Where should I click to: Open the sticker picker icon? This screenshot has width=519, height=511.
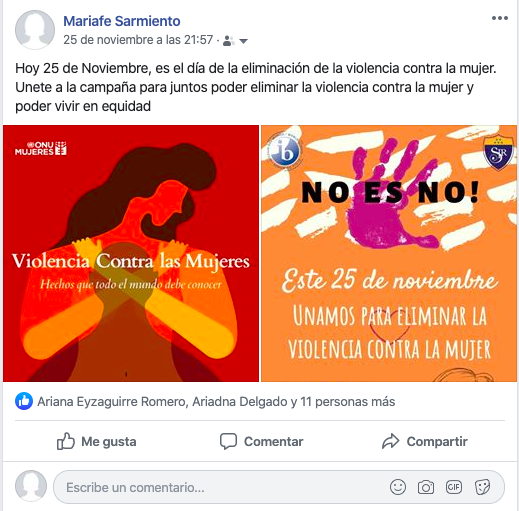(482, 487)
